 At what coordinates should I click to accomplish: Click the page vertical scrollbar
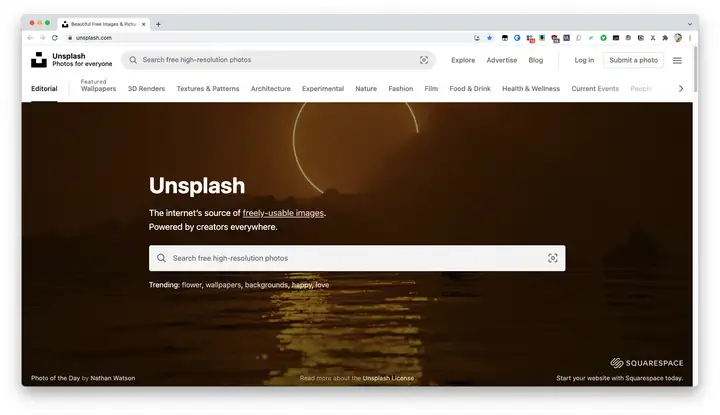pyautogui.click(x=695, y=69)
